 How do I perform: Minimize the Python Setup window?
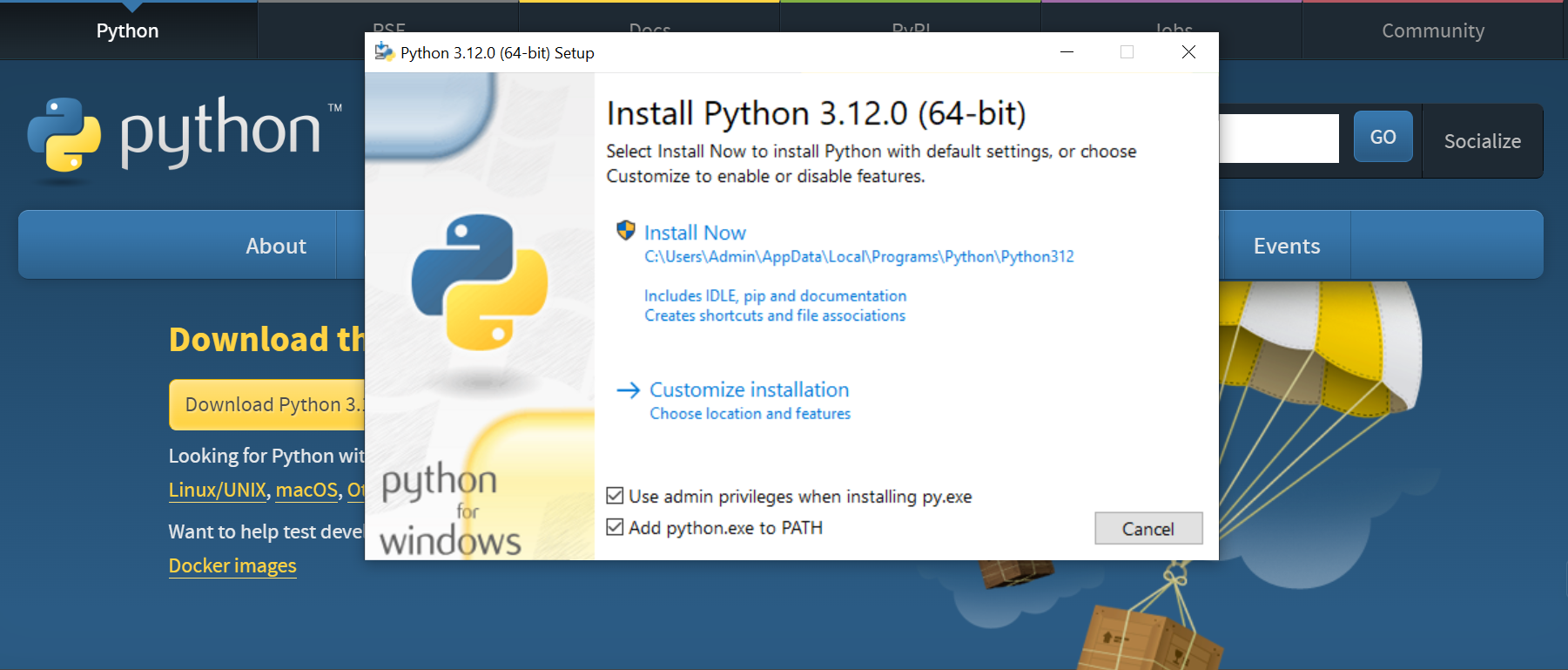tap(1067, 52)
